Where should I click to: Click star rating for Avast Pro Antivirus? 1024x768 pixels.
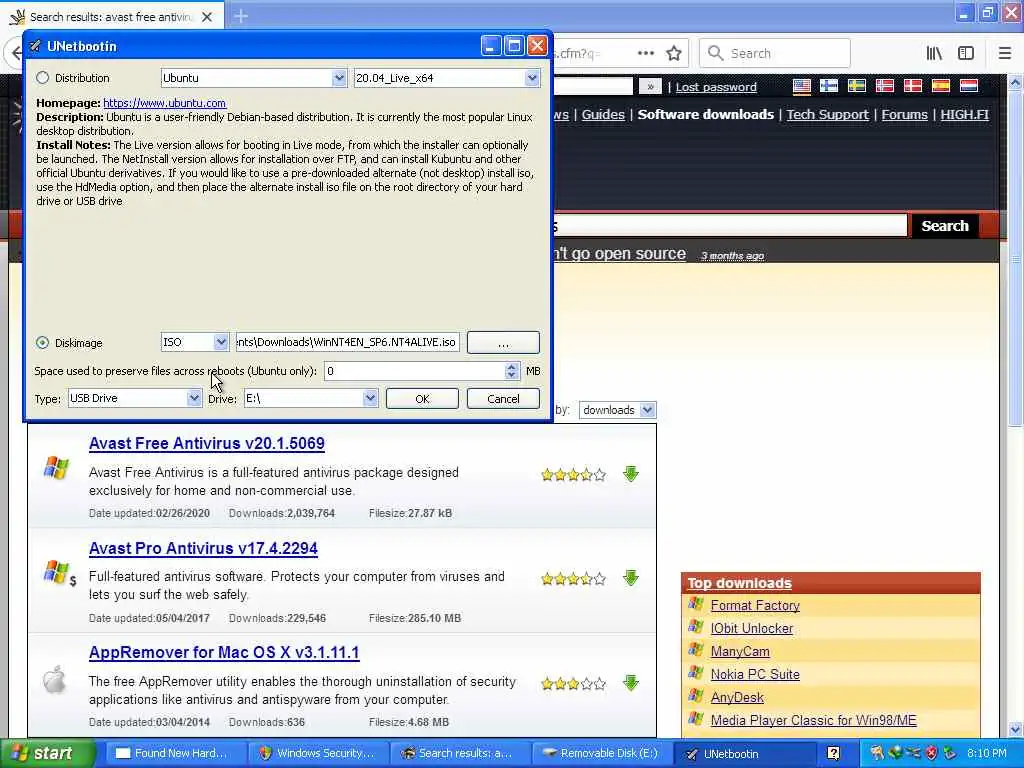click(573, 579)
